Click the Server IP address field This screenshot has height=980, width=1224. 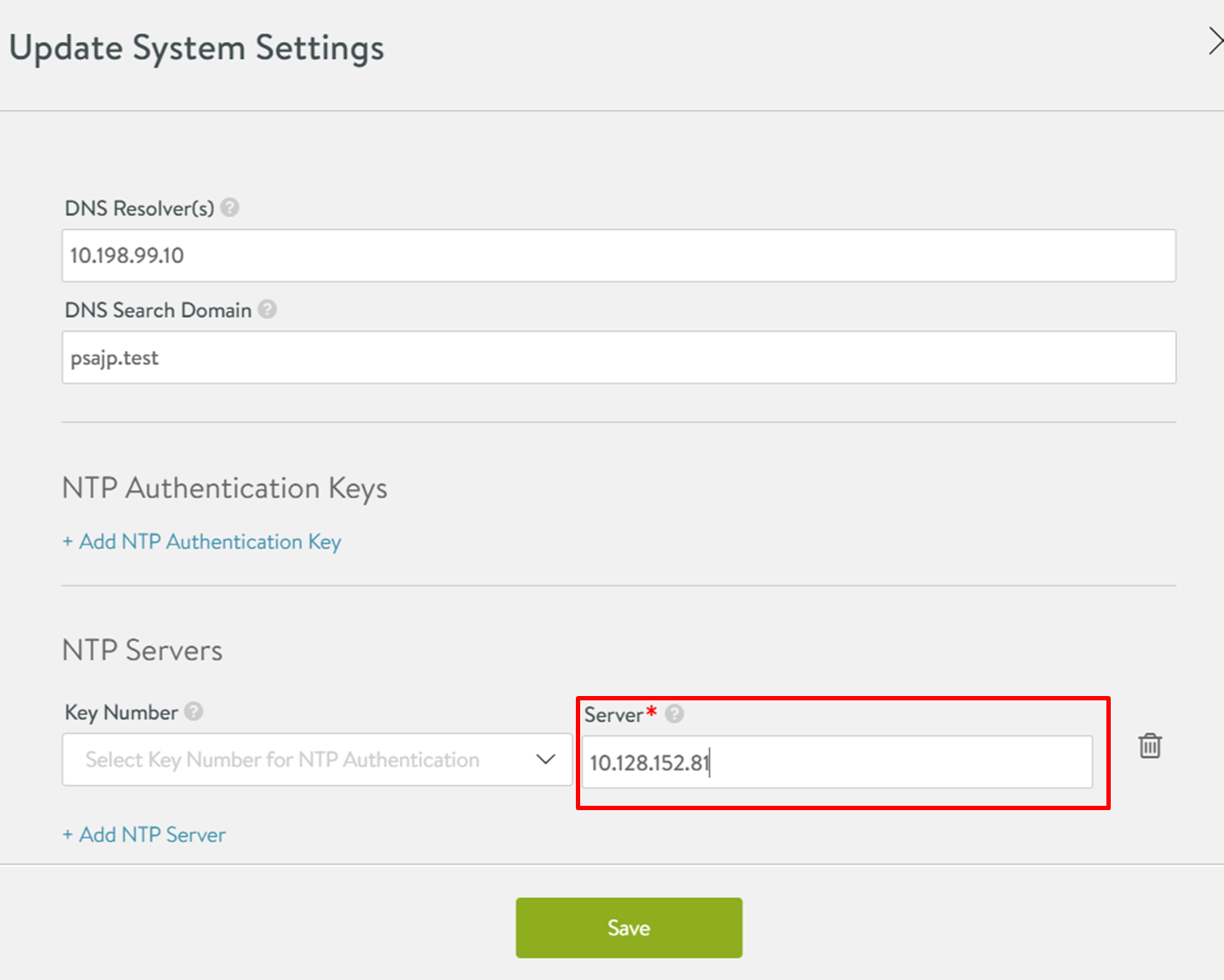[836, 762]
